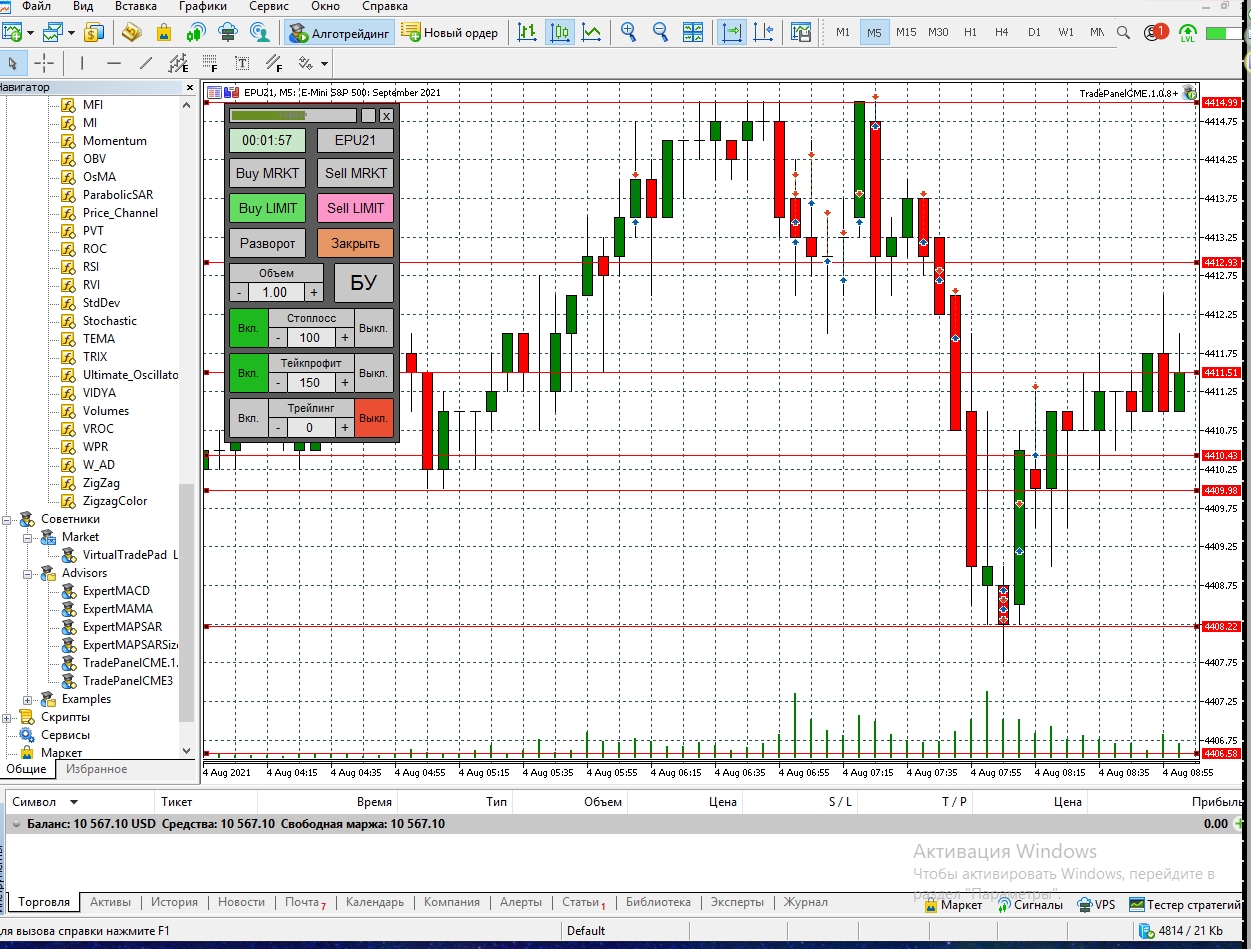Select the arrow cursor tool

[x=12, y=64]
